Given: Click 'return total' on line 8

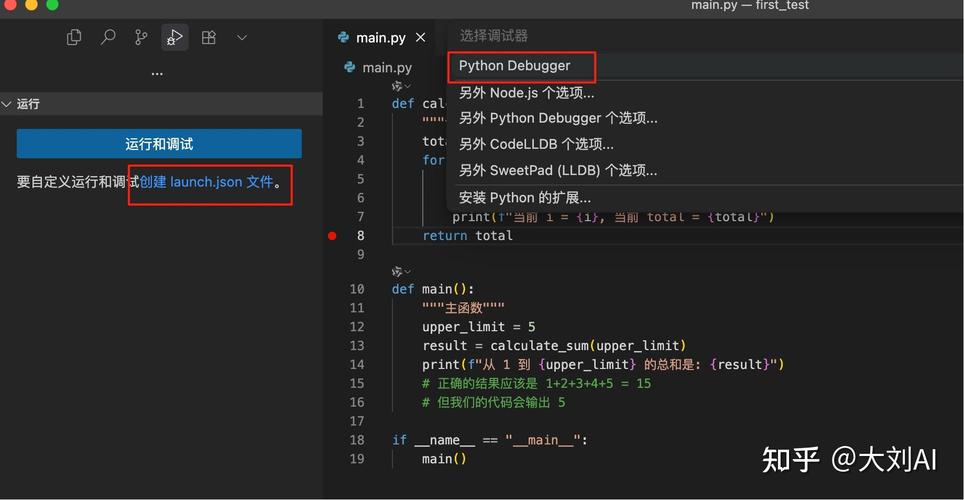Looking at the screenshot, I should click(467, 236).
